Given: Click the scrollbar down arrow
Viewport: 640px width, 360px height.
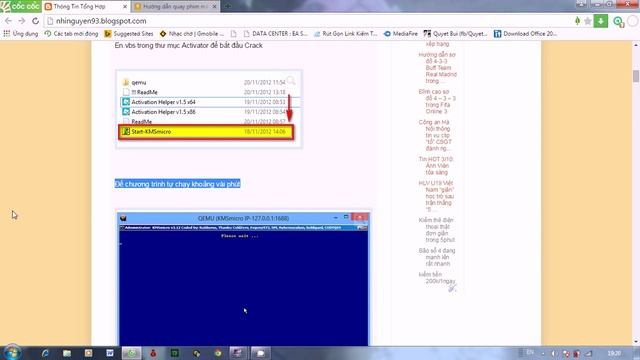Looking at the screenshot, I should tap(636, 342).
